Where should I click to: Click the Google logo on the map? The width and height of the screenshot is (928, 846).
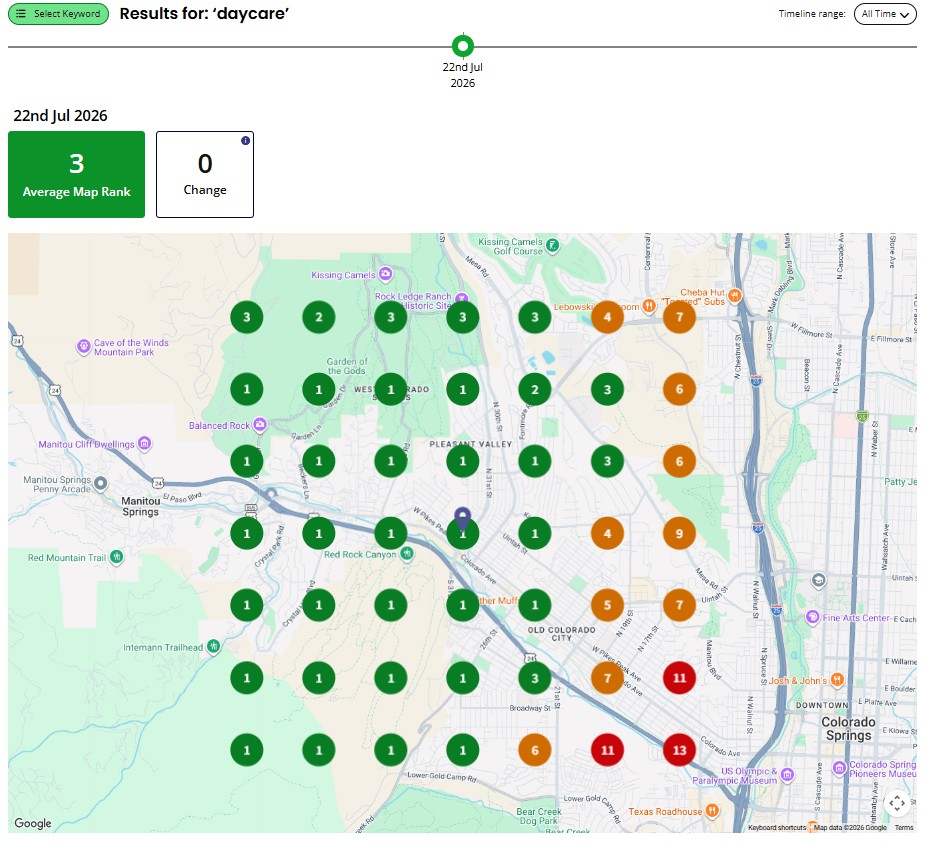tap(33, 823)
